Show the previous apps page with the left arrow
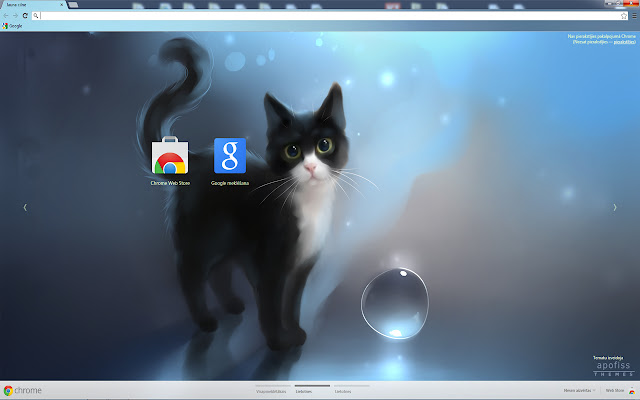 pyautogui.click(x=25, y=207)
